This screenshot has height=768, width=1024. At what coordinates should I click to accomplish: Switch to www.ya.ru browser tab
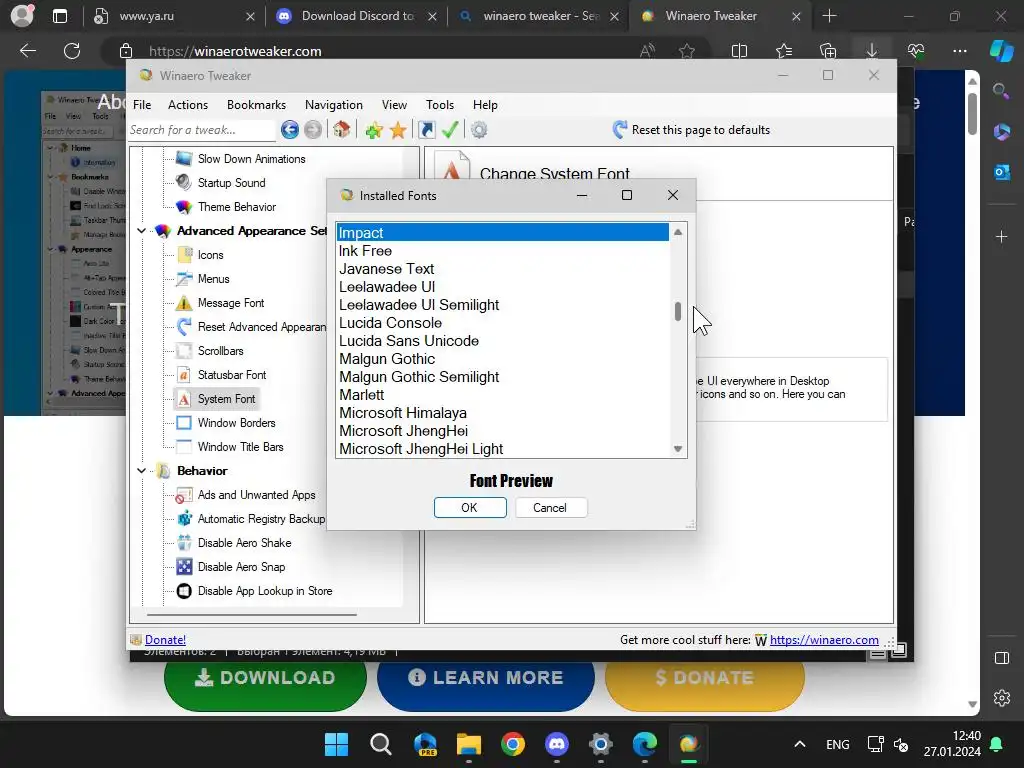(173, 16)
